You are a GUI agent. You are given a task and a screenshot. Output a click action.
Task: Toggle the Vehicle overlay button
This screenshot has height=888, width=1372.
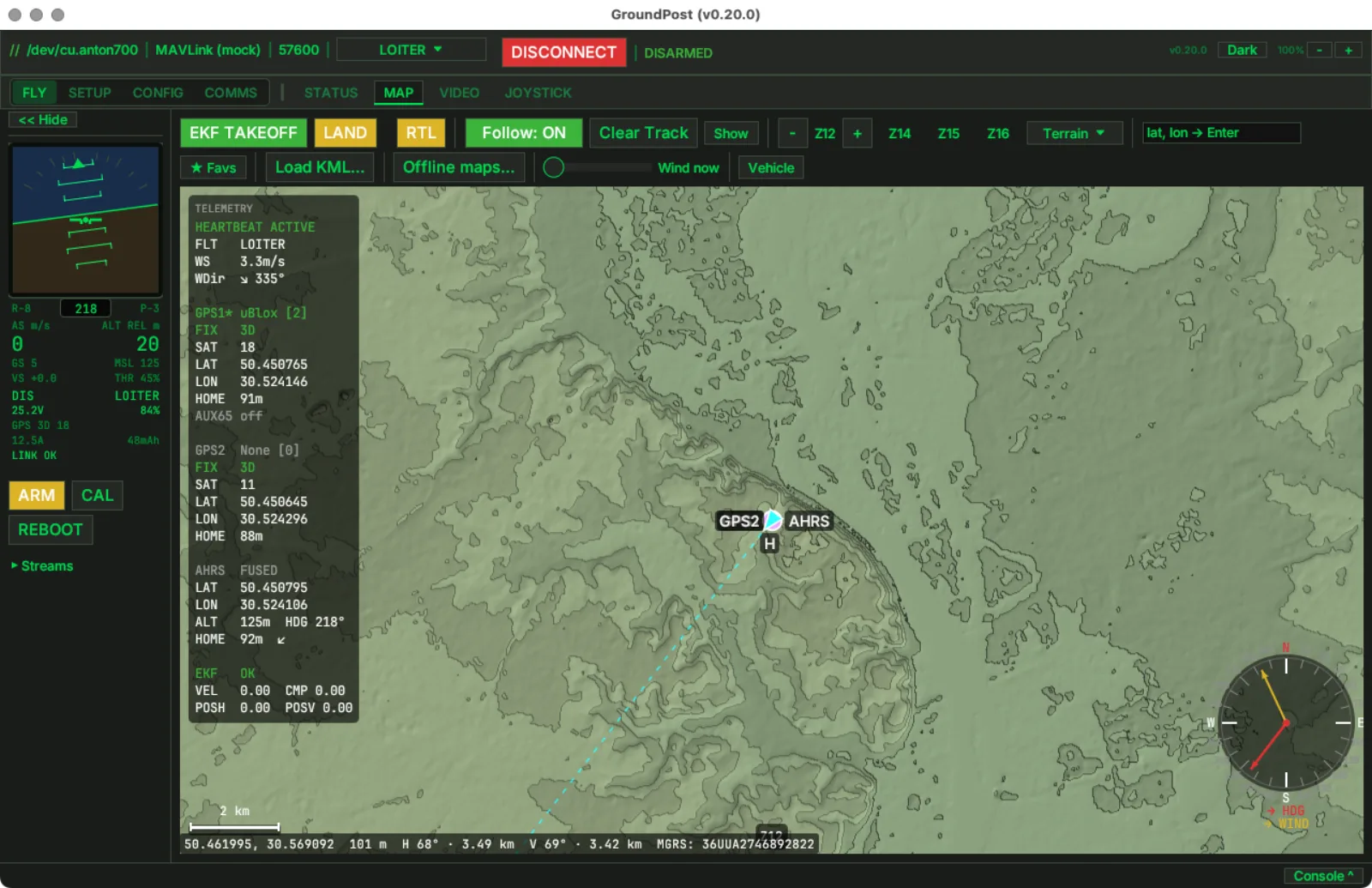point(771,168)
